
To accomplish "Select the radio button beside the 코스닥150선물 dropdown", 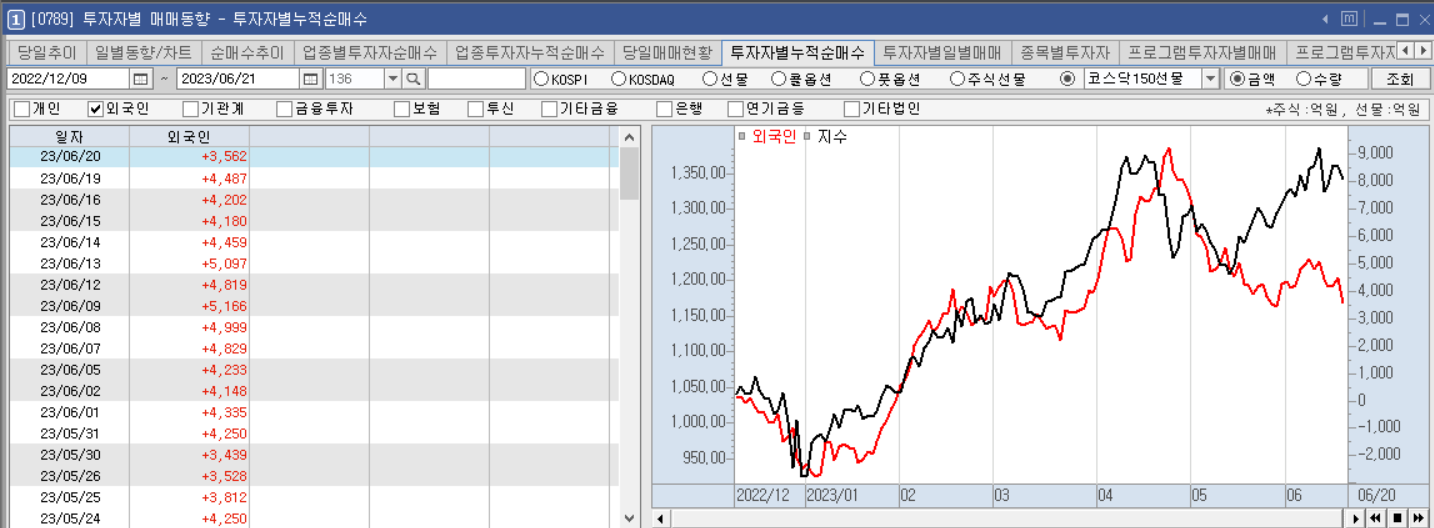I will coord(1067,78).
